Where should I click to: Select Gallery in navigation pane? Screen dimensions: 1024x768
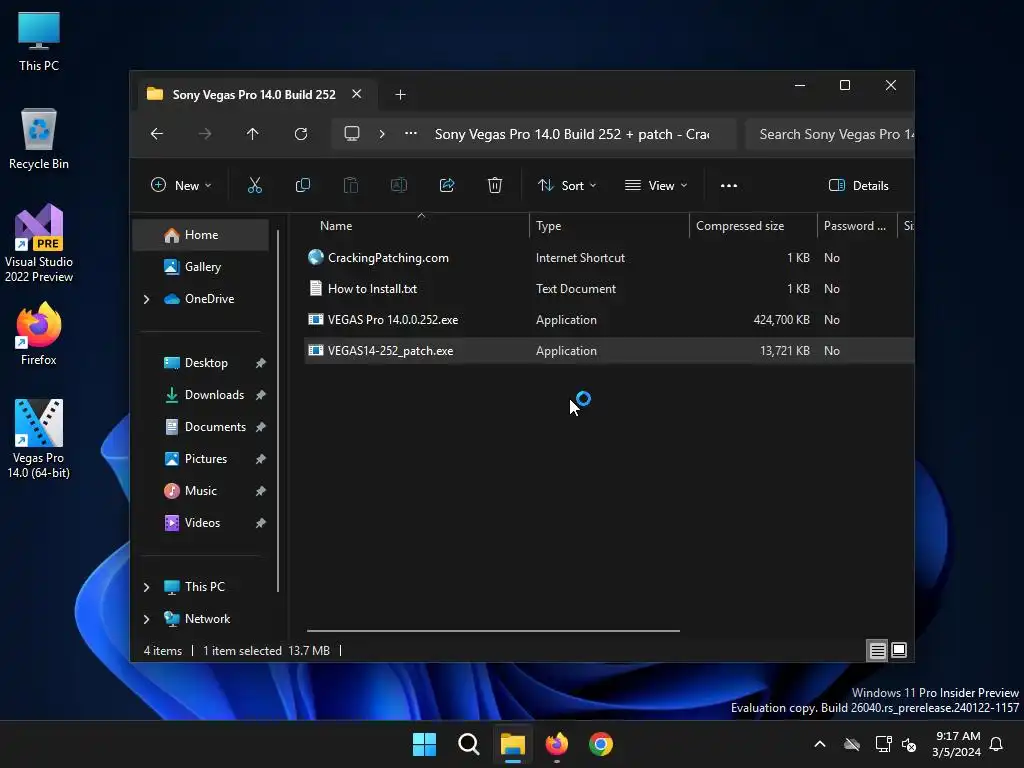point(200,267)
